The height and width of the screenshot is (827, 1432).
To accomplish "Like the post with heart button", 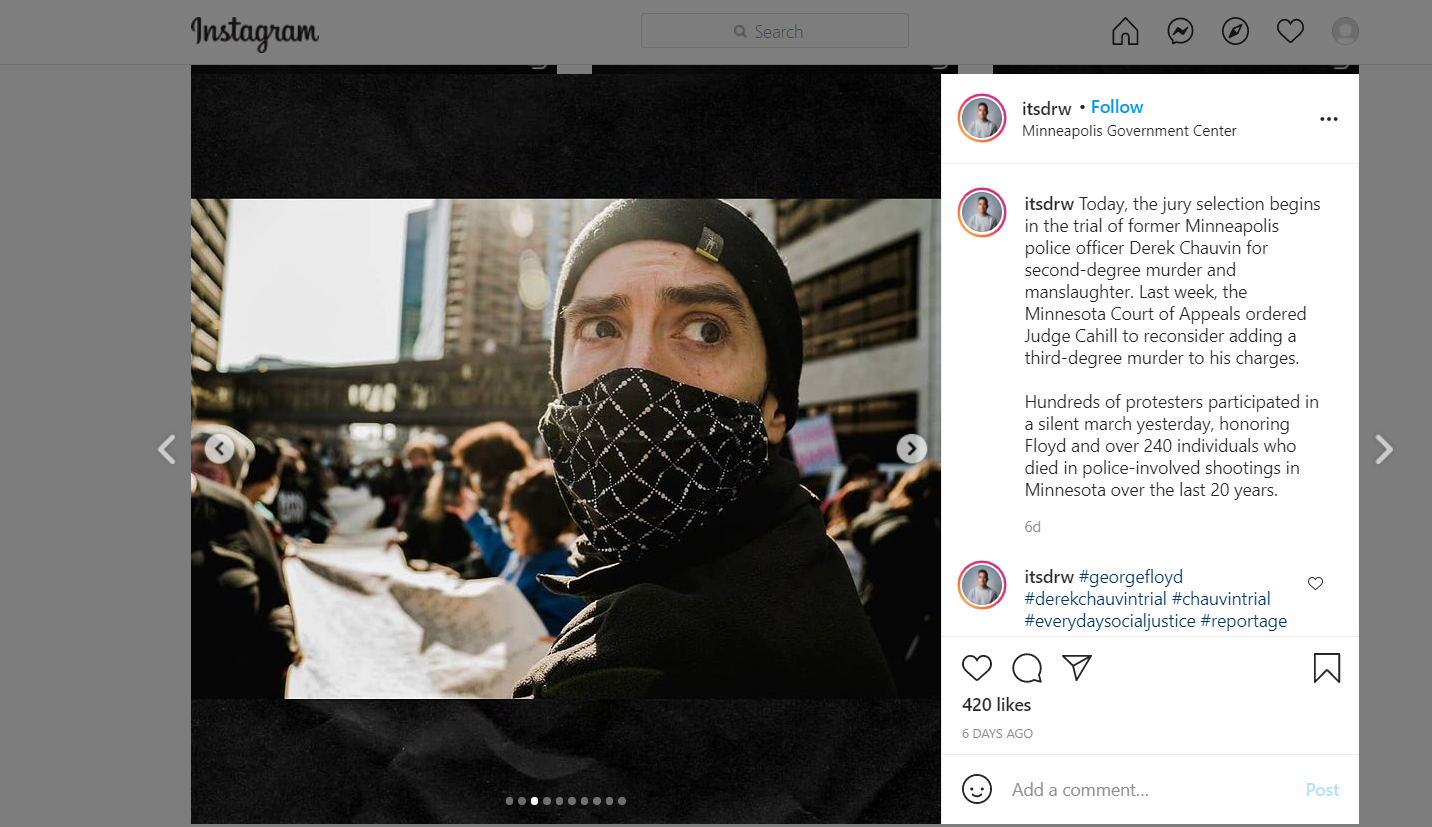I will click(x=976, y=668).
